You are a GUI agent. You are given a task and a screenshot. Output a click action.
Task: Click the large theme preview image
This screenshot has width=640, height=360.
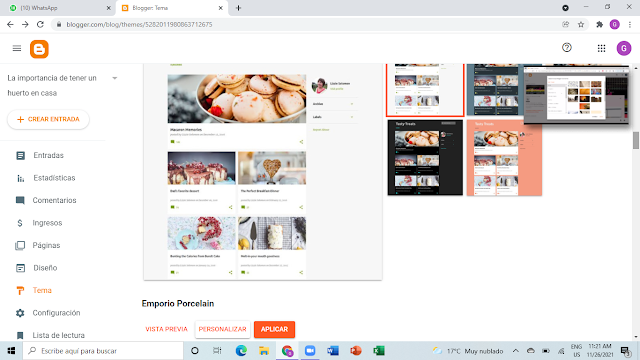pyautogui.click(x=263, y=171)
